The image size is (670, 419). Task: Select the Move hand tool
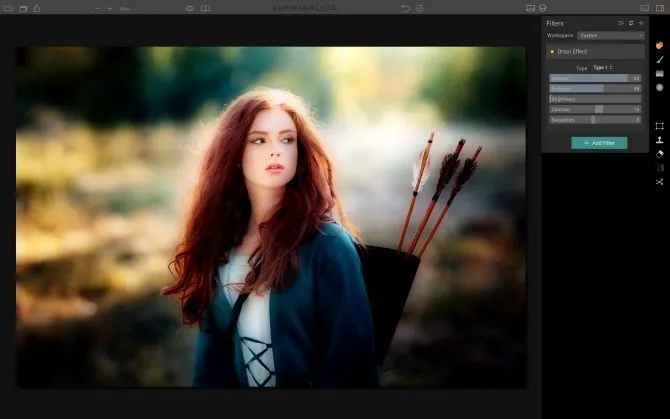[660, 45]
